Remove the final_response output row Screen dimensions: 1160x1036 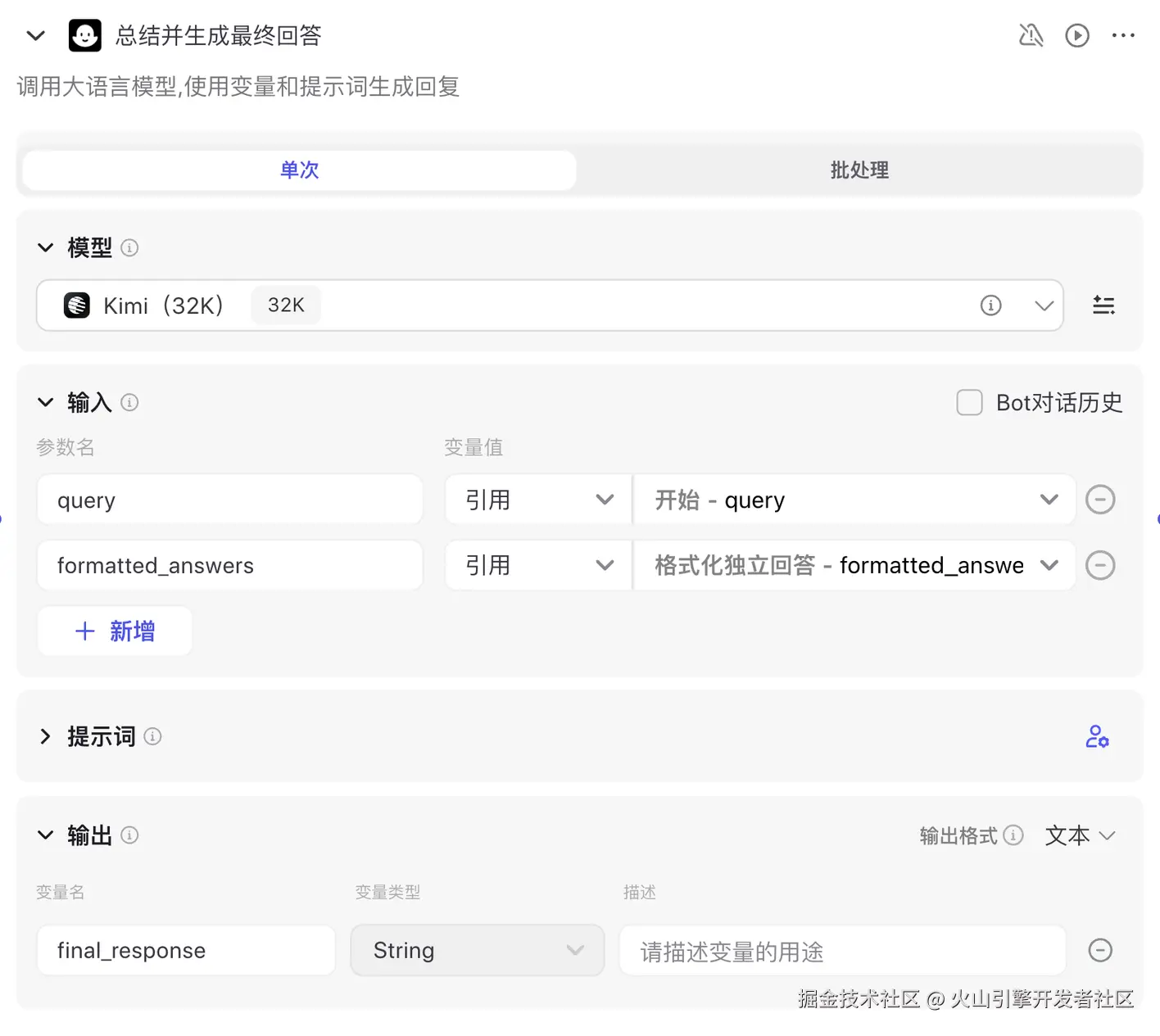1100,950
